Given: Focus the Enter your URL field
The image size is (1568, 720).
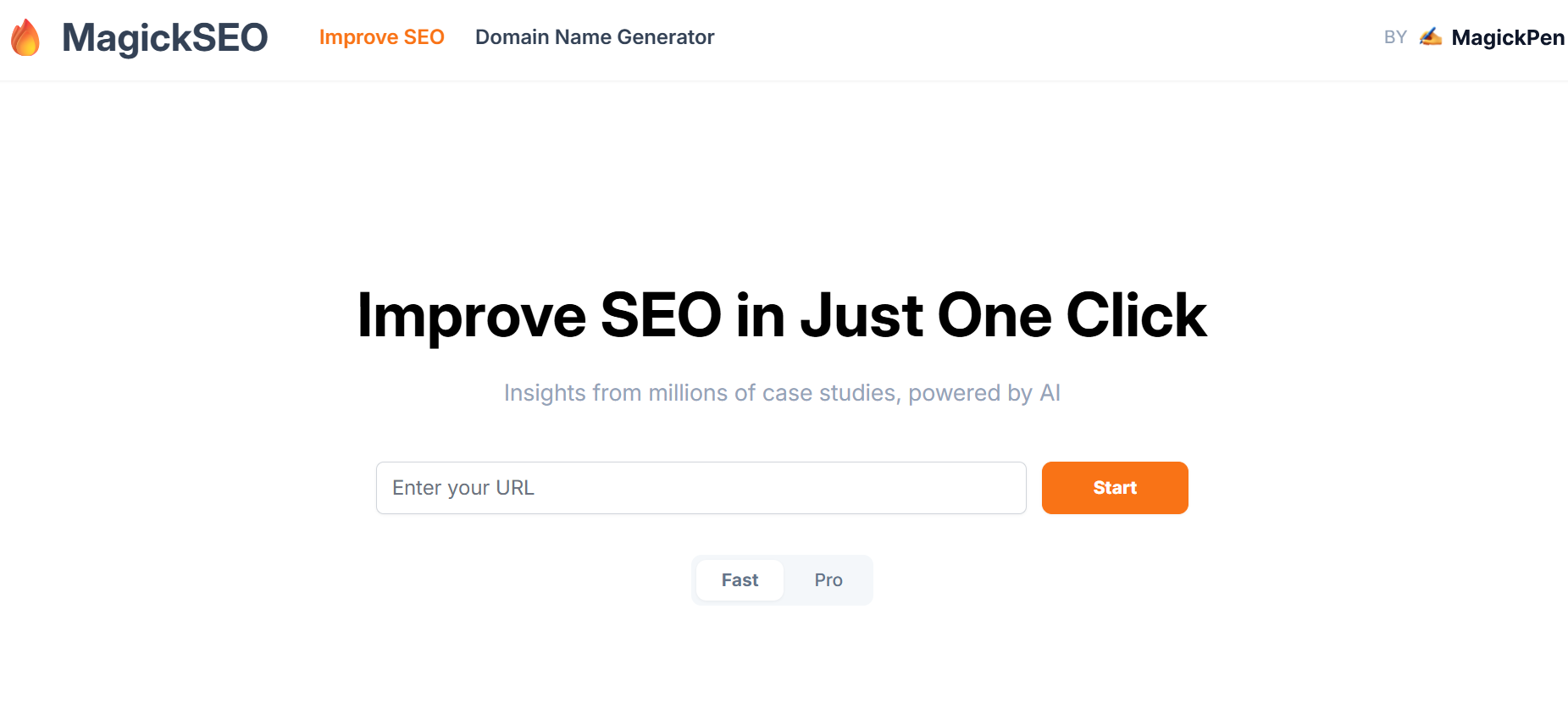Looking at the screenshot, I should 701,488.
